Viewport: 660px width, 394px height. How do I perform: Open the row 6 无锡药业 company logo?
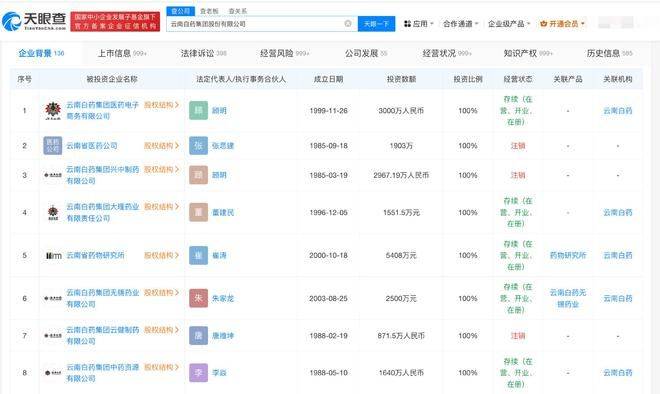tap(53, 298)
